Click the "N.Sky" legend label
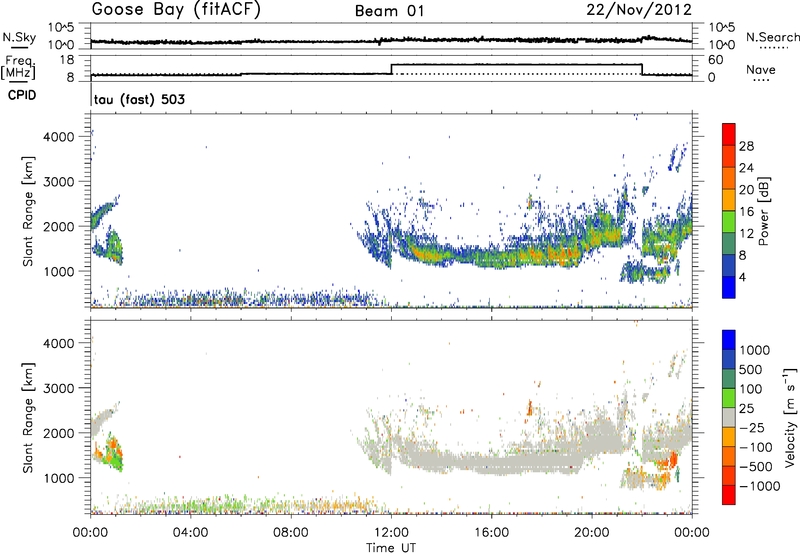Viewport: 800px width, 554px height. click(x=19, y=37)
